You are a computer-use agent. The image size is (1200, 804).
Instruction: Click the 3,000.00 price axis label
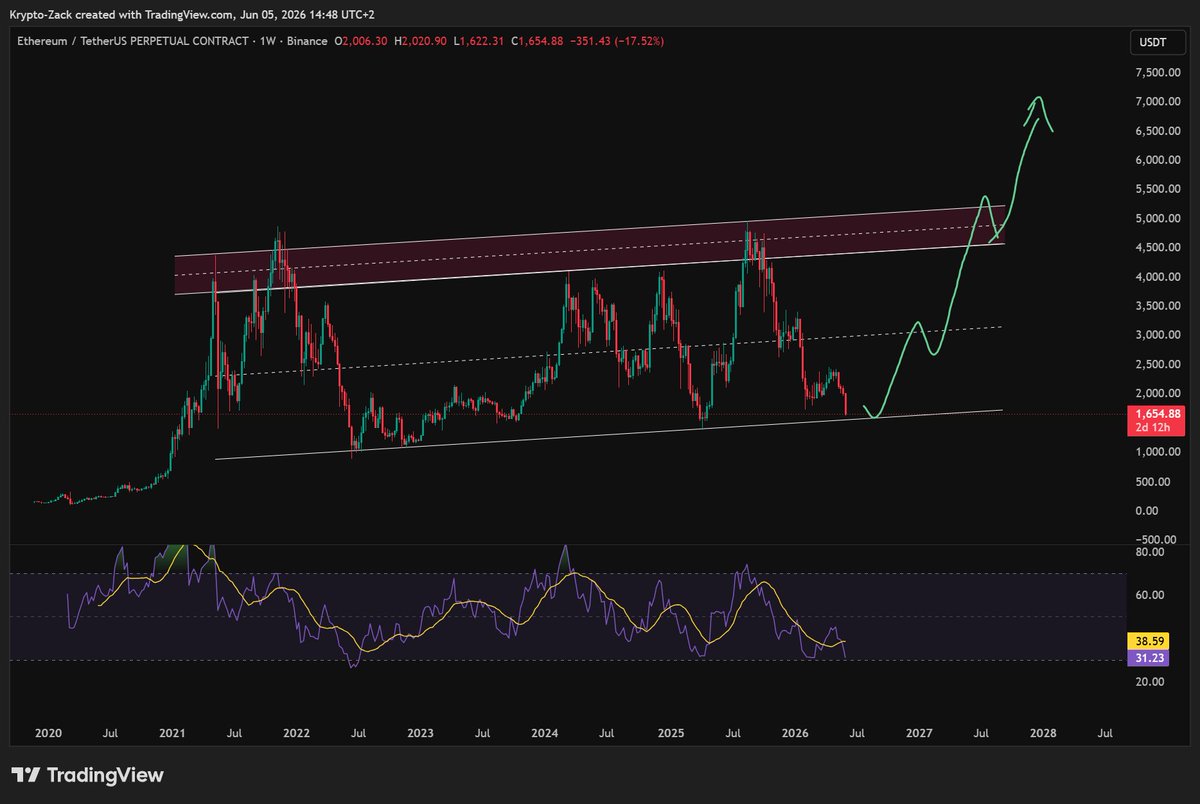tap(1158, 335)
